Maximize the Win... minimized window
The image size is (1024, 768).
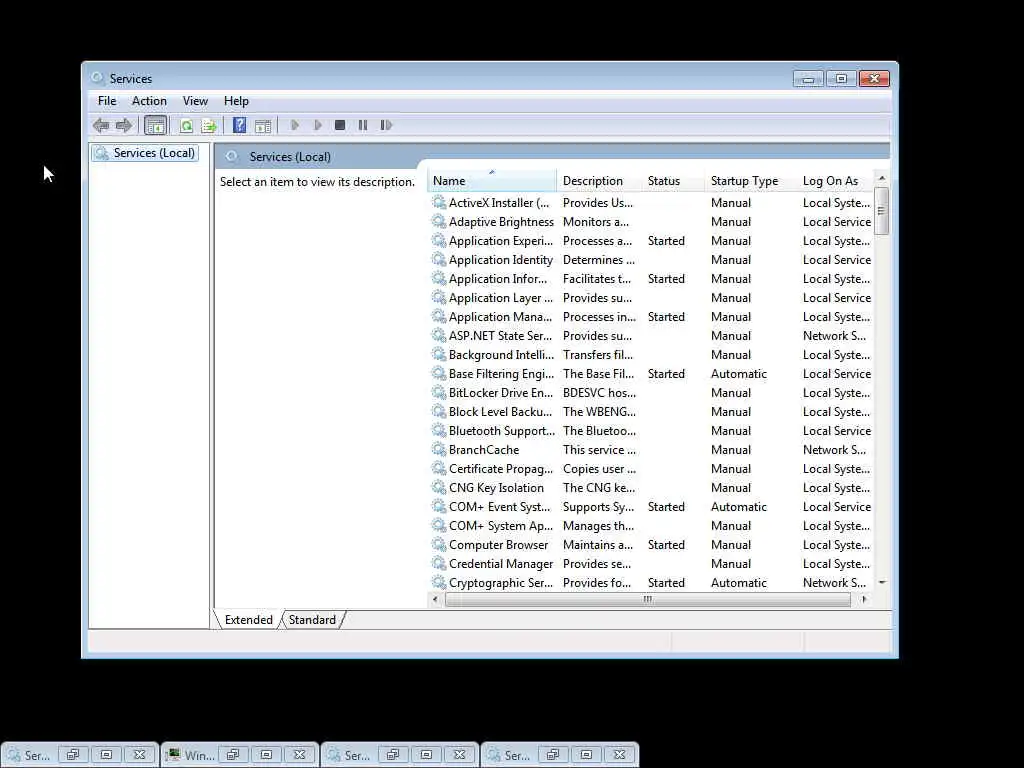pyautogui.click(x=266, y=754)
